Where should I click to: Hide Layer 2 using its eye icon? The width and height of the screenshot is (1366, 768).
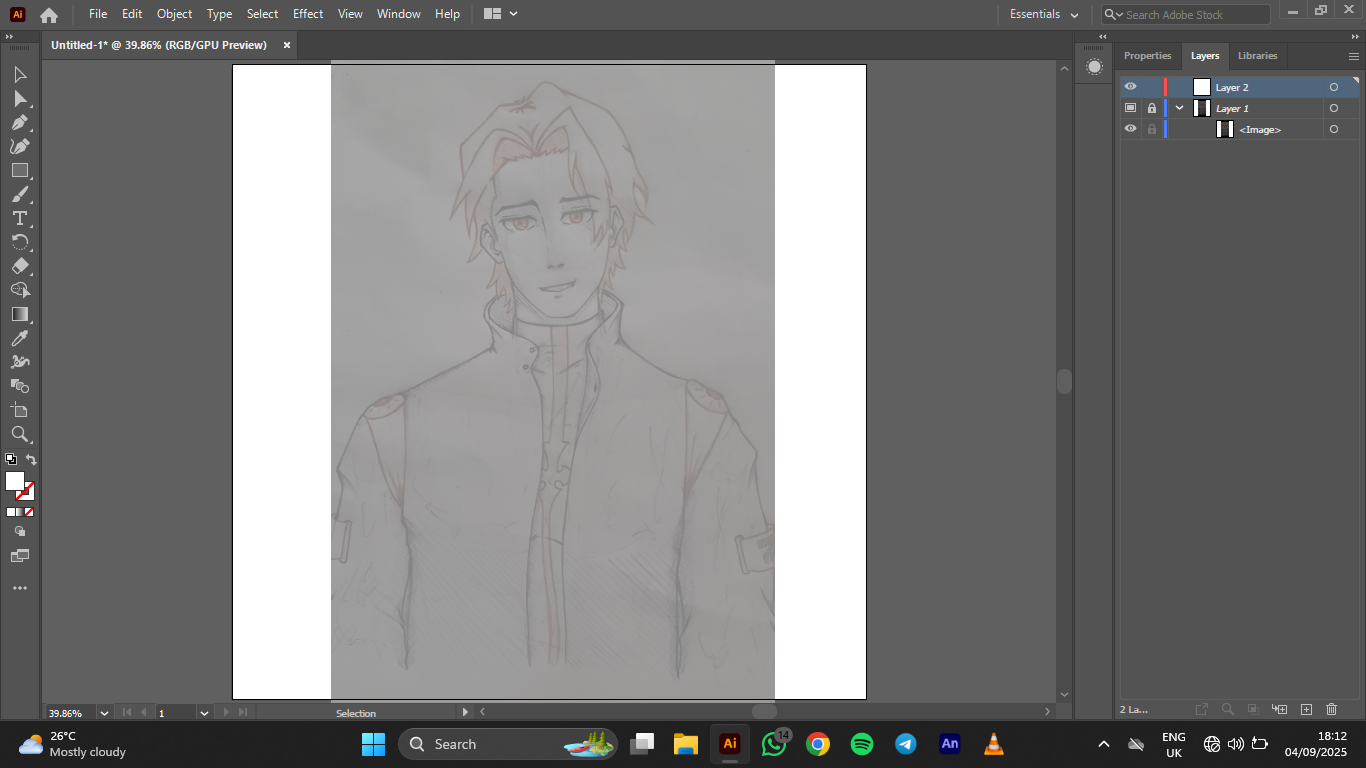pos(1130,87)
